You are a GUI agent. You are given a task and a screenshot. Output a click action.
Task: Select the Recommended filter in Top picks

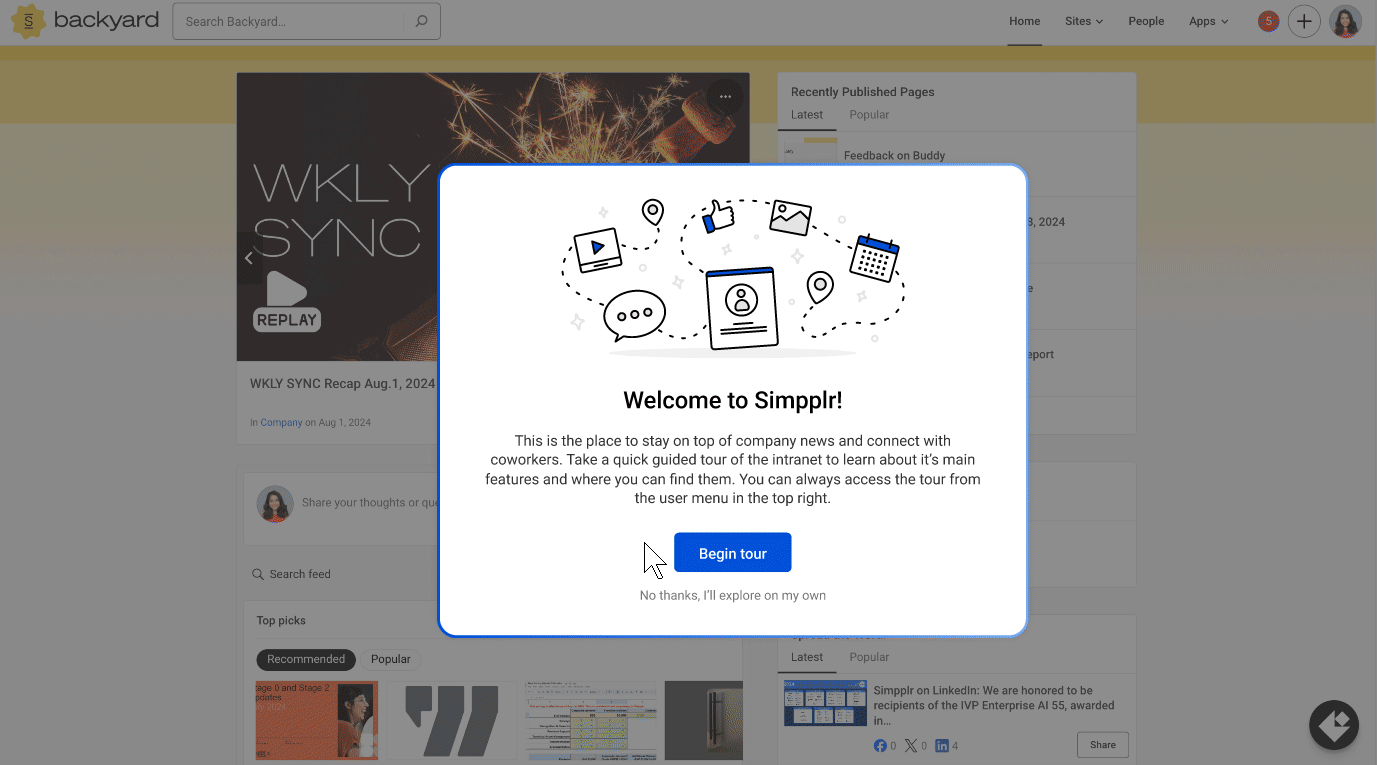pos(306,659)
